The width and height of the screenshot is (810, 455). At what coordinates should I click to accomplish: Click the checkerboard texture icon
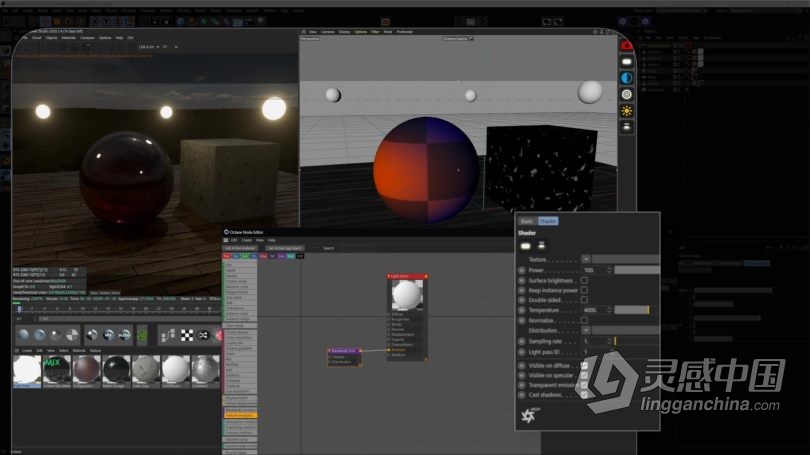pyautogui.click(x=187, y=336)
